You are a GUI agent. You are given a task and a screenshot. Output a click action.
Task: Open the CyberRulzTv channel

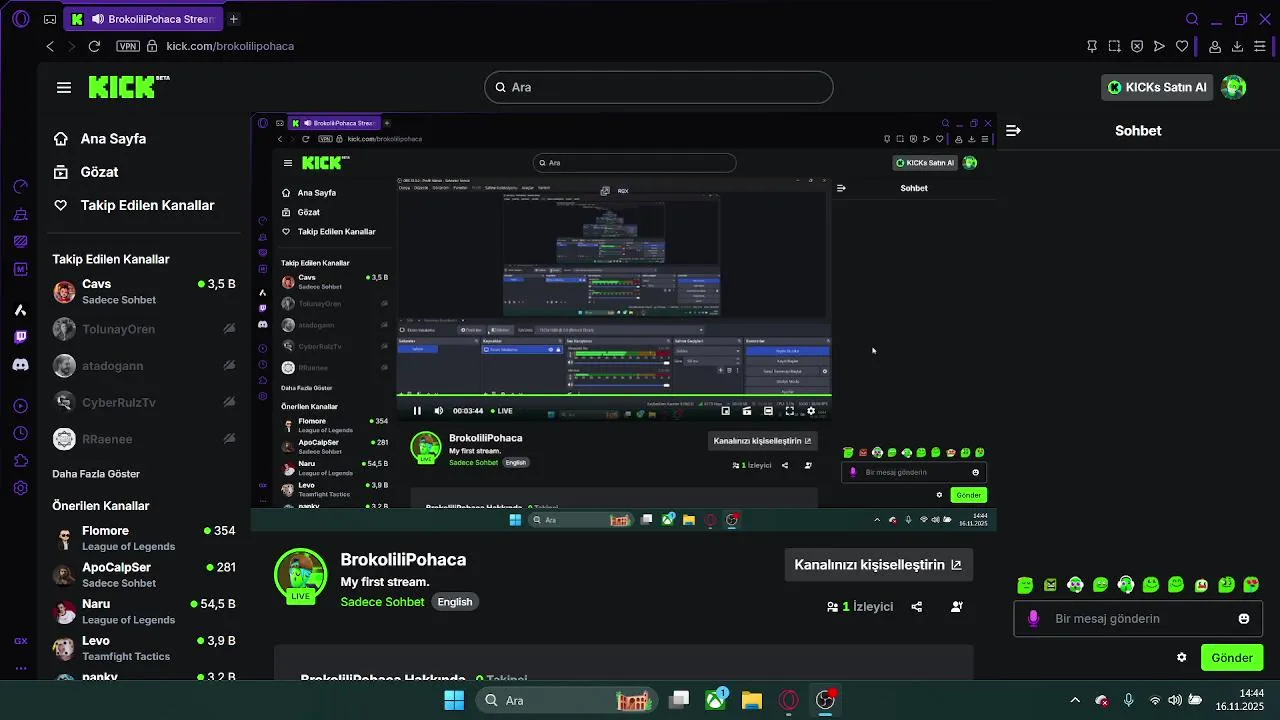pos(144,402)
